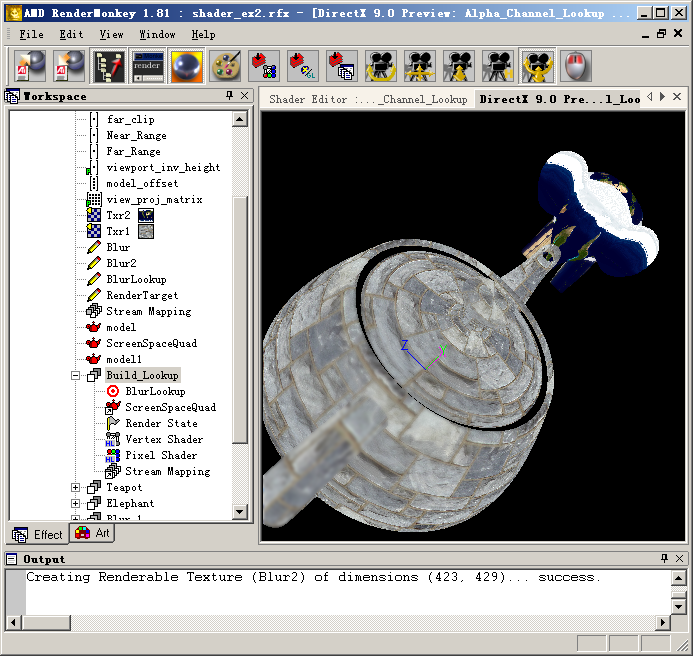Open the Window menu
The width and height of the screenshot is (693, 656).
(157, 34)
